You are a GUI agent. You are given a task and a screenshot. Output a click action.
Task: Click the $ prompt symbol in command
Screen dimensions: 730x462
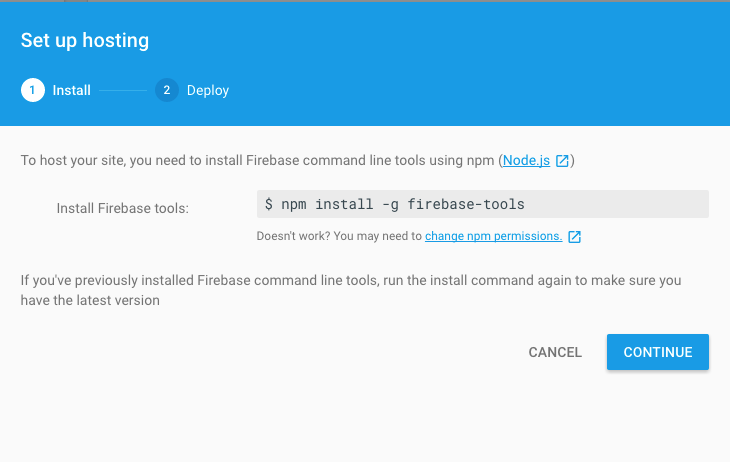pyautogui.click(x=269, y=204)
